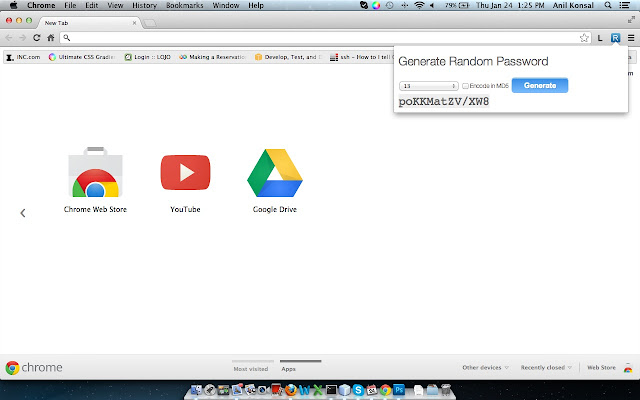Screen dimensions: 640x400
Task: Open the Chrome hamburger menu
Action: point(631,38)
